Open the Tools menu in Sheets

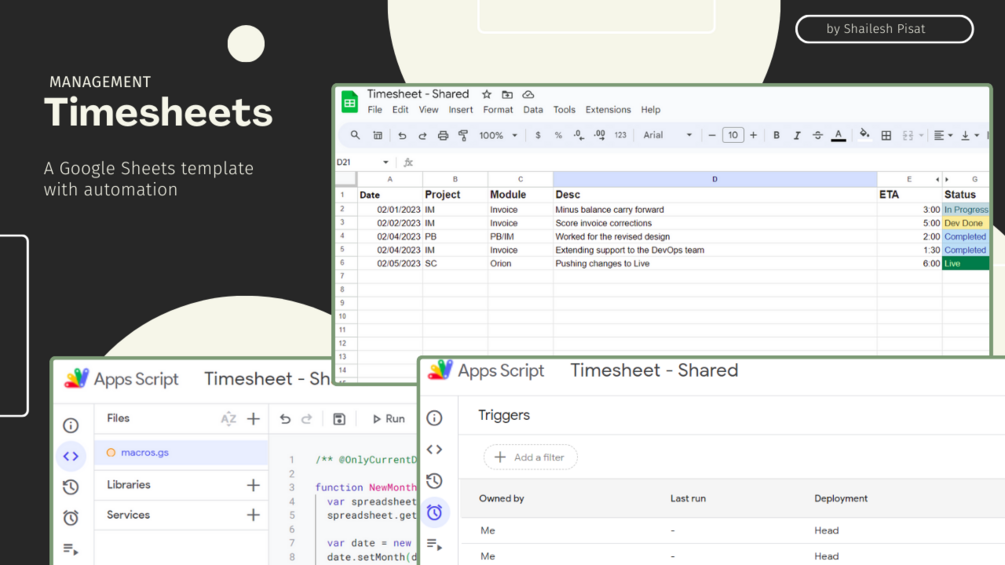click(564, 110)
